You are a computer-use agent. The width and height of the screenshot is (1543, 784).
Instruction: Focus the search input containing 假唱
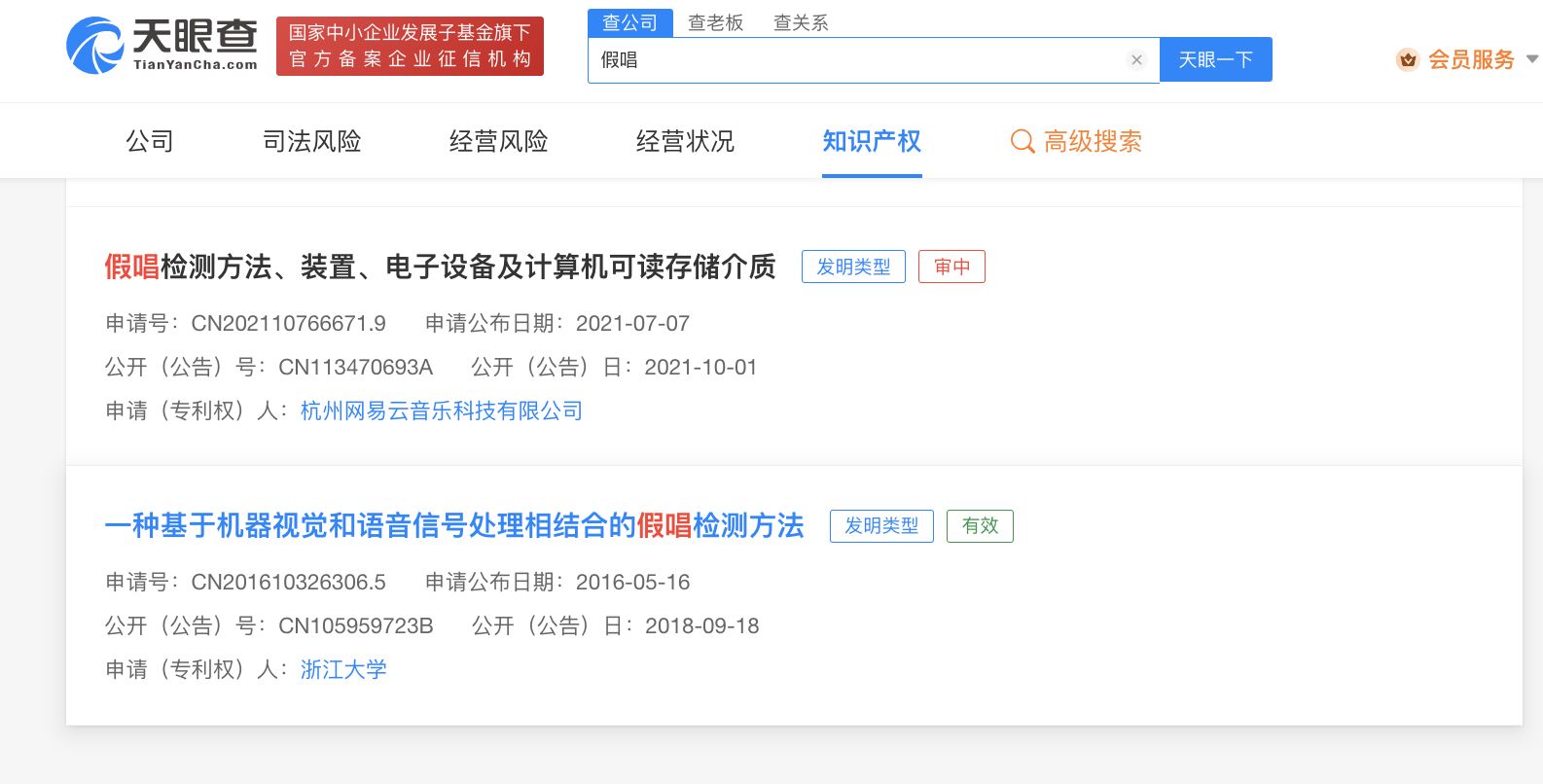click(856, 60)
